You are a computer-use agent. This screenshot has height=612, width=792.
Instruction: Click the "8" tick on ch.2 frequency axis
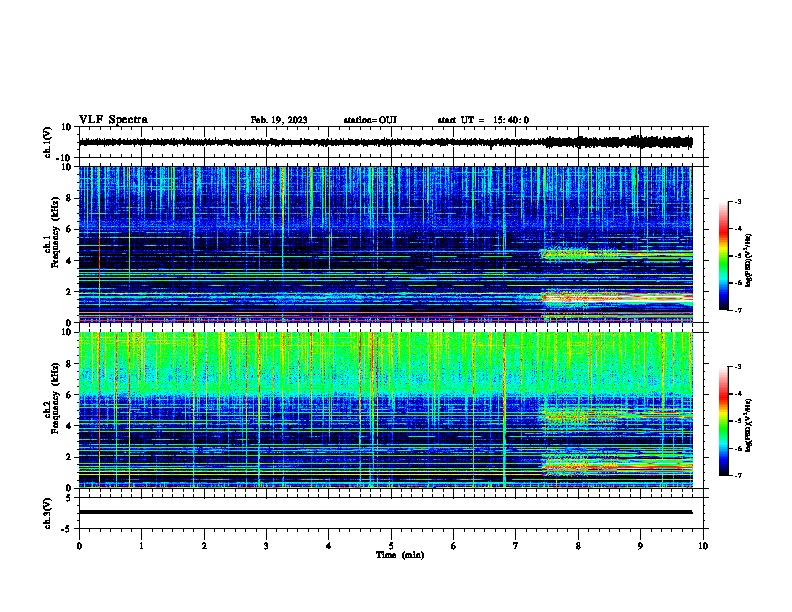click(69, 364)
